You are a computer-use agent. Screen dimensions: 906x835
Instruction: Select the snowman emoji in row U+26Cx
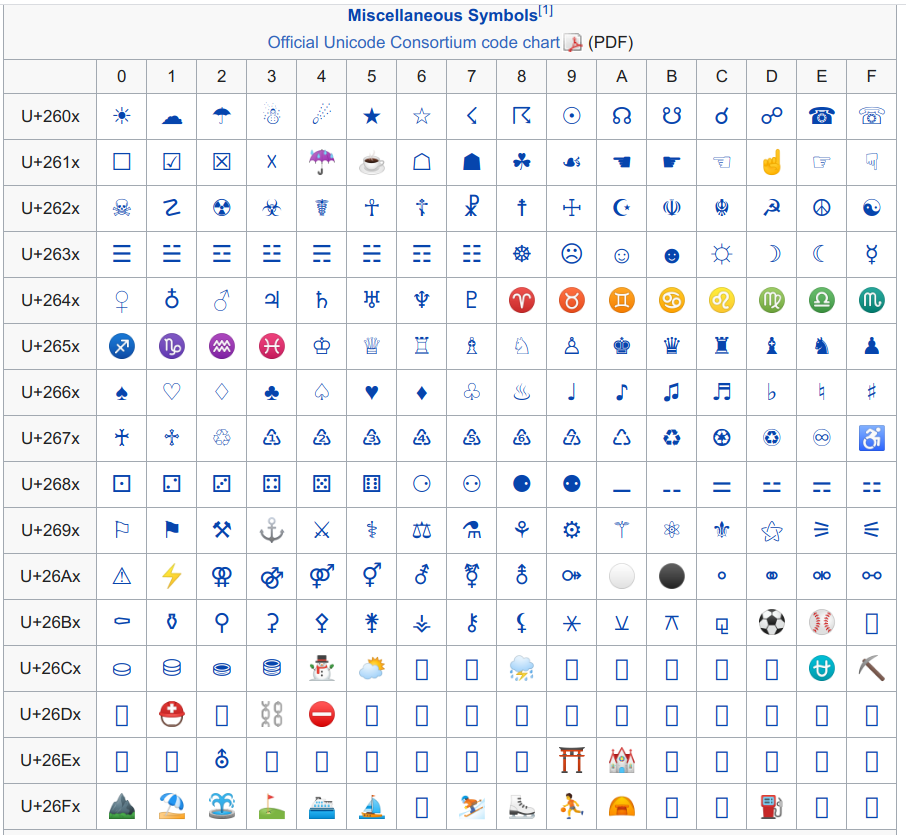coord(321,669)
